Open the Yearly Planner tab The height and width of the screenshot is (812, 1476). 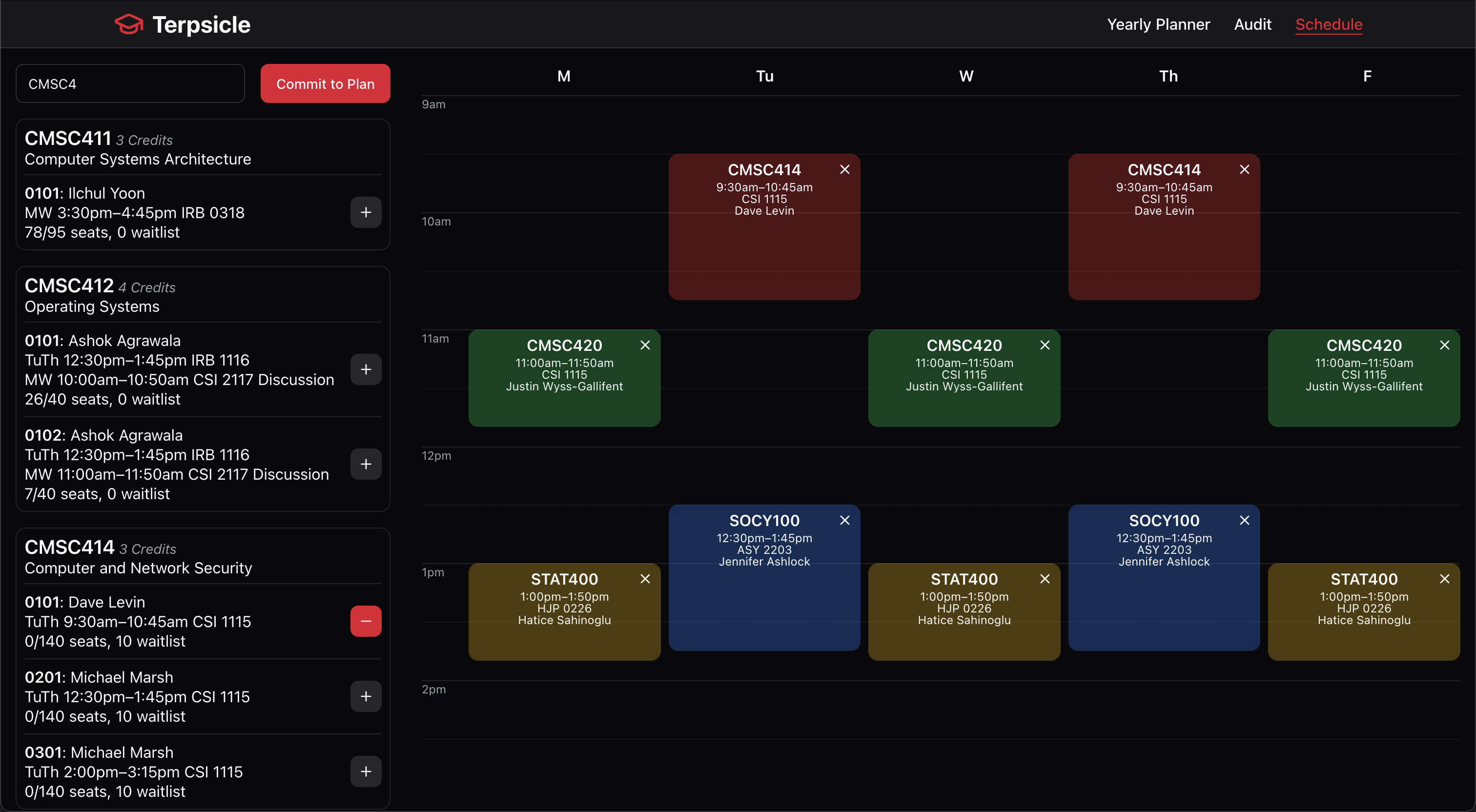tap(1158, 24)
